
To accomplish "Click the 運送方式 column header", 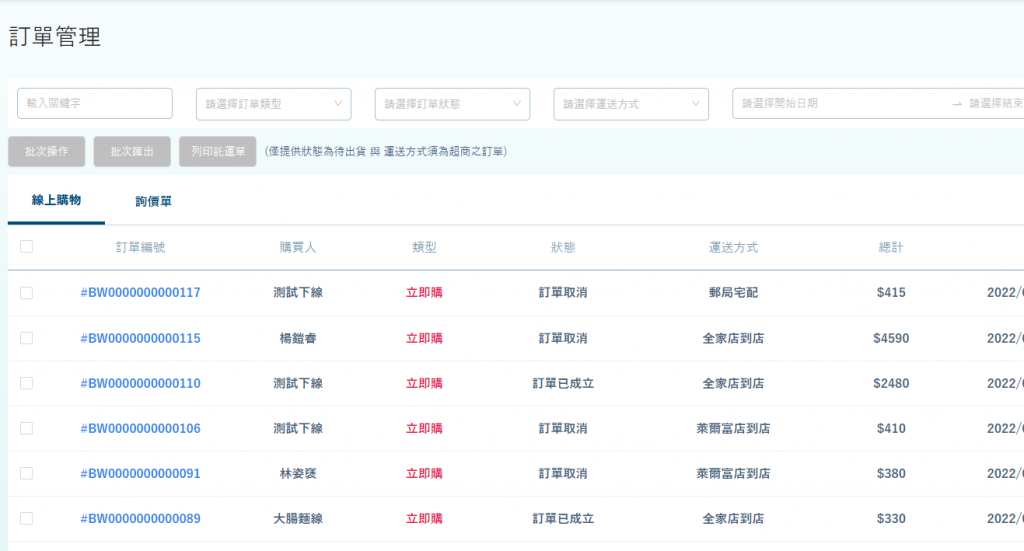I will (733, 247).
